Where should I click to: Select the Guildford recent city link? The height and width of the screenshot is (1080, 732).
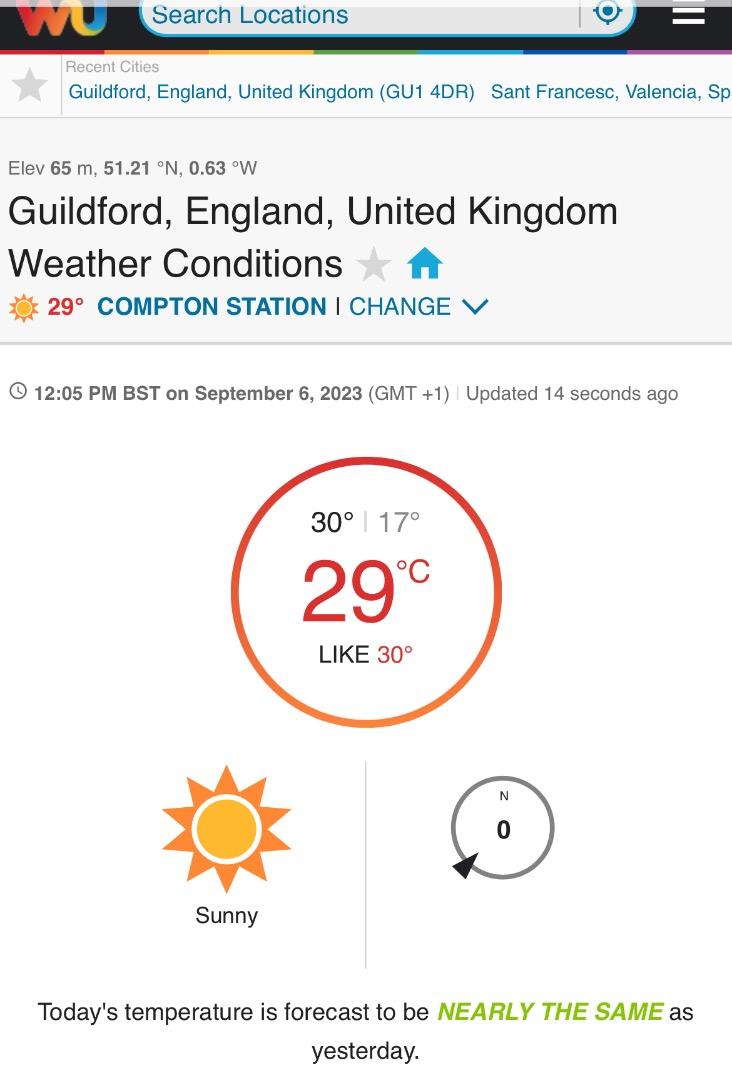(x=271, y=92)
